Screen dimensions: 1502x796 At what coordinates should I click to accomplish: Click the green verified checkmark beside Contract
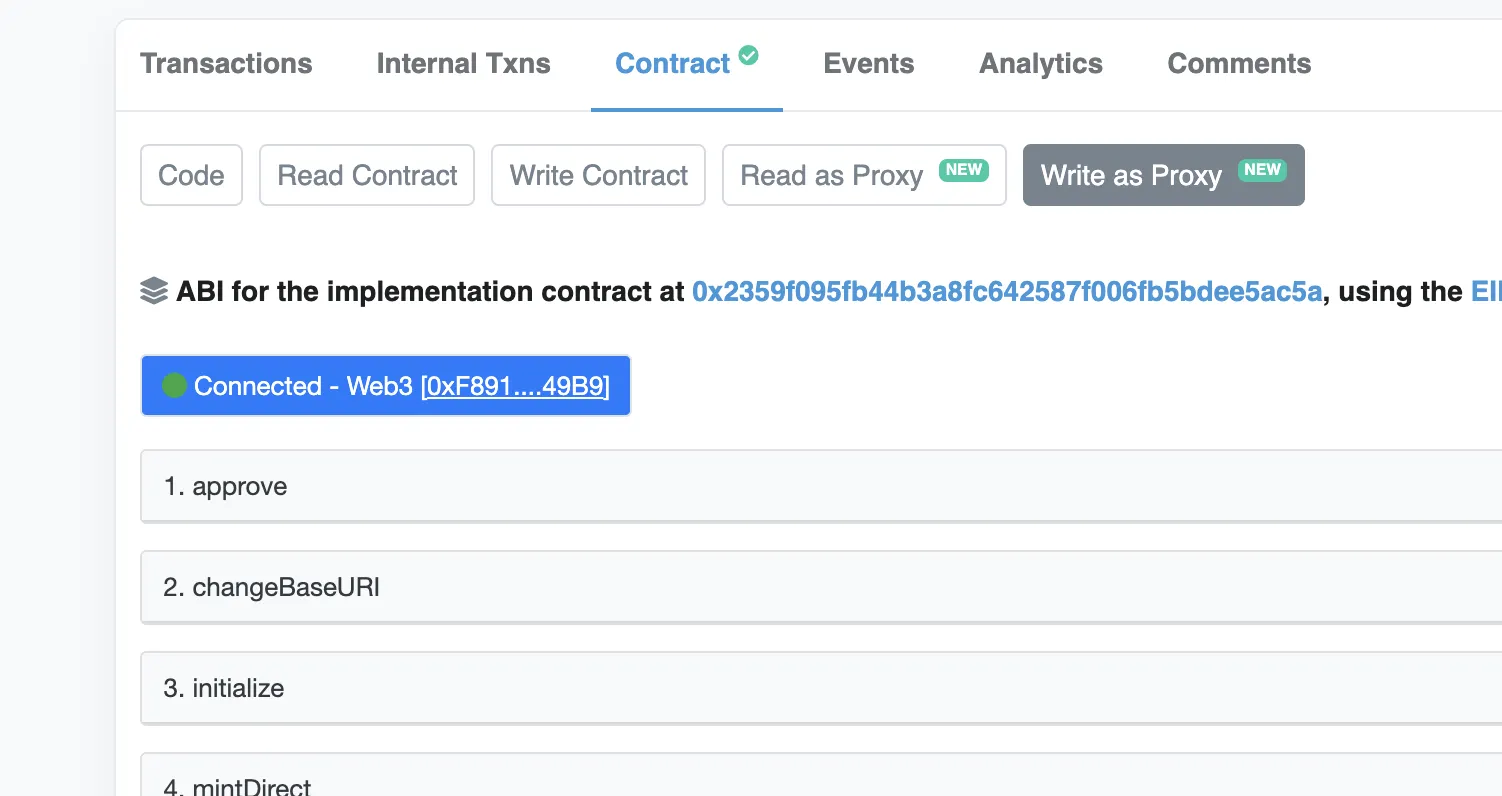(748, 55)
